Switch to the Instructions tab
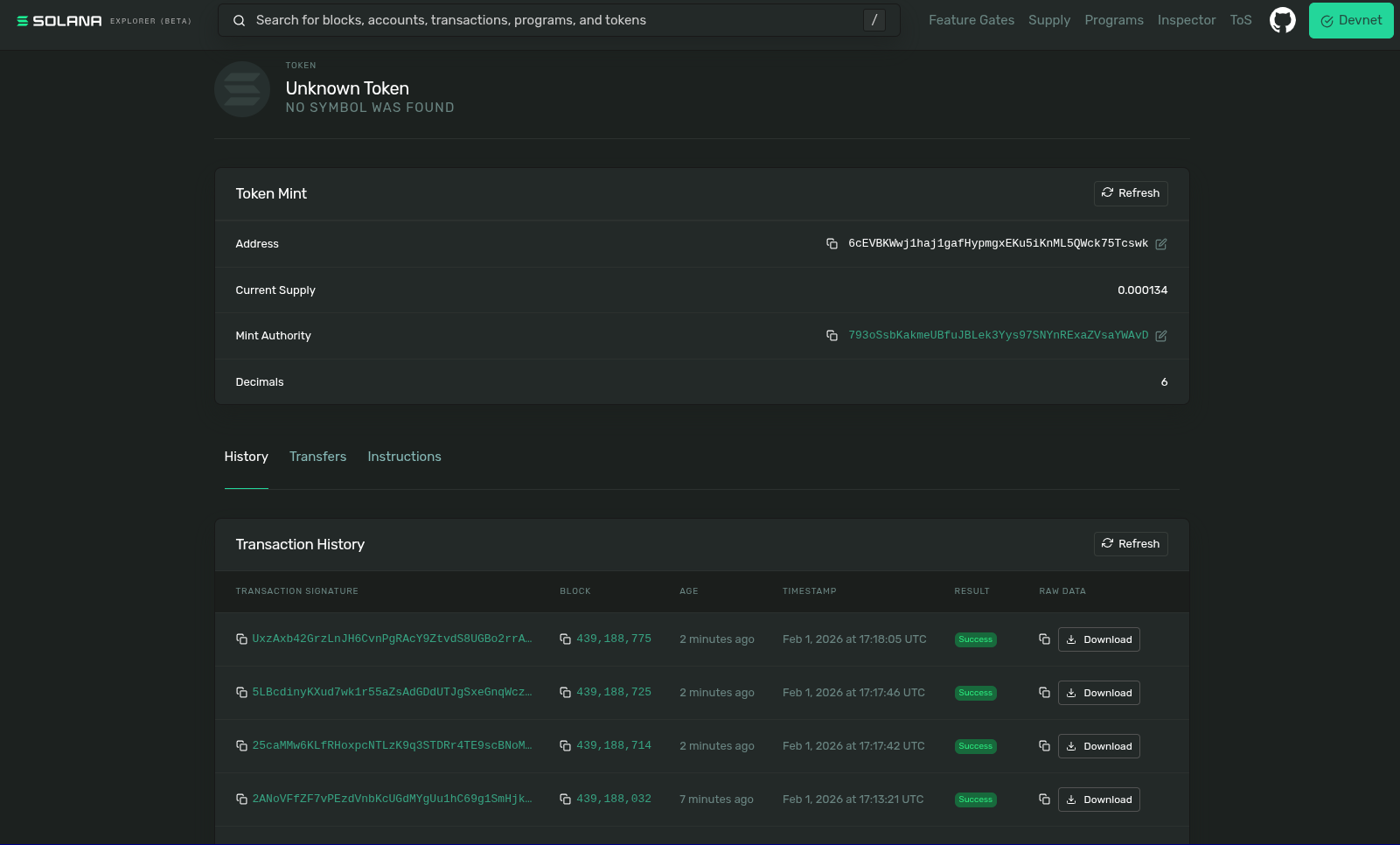The width and height of the screenshot is (1400, 845). 404,457
